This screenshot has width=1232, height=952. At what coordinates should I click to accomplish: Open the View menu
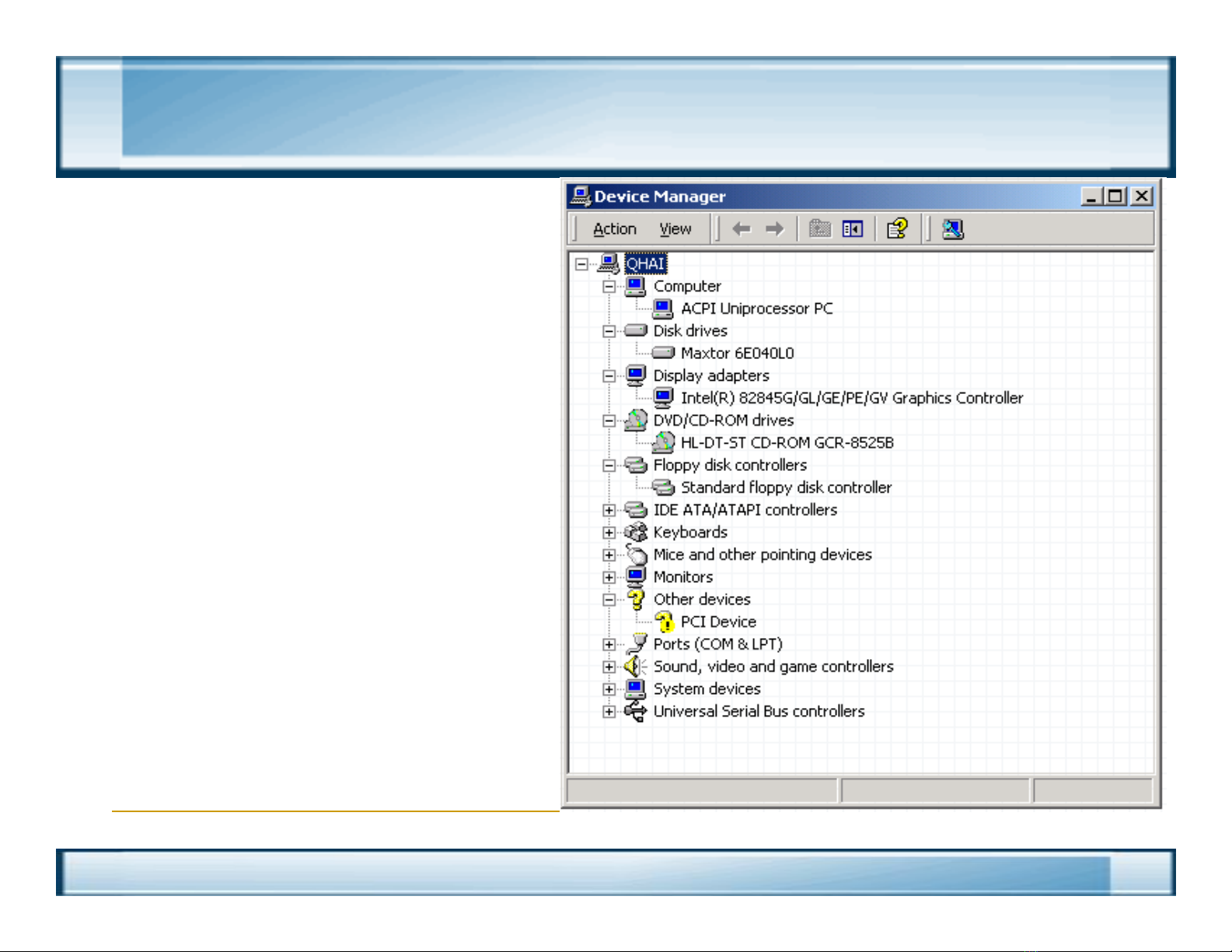[x=675, y=229]
